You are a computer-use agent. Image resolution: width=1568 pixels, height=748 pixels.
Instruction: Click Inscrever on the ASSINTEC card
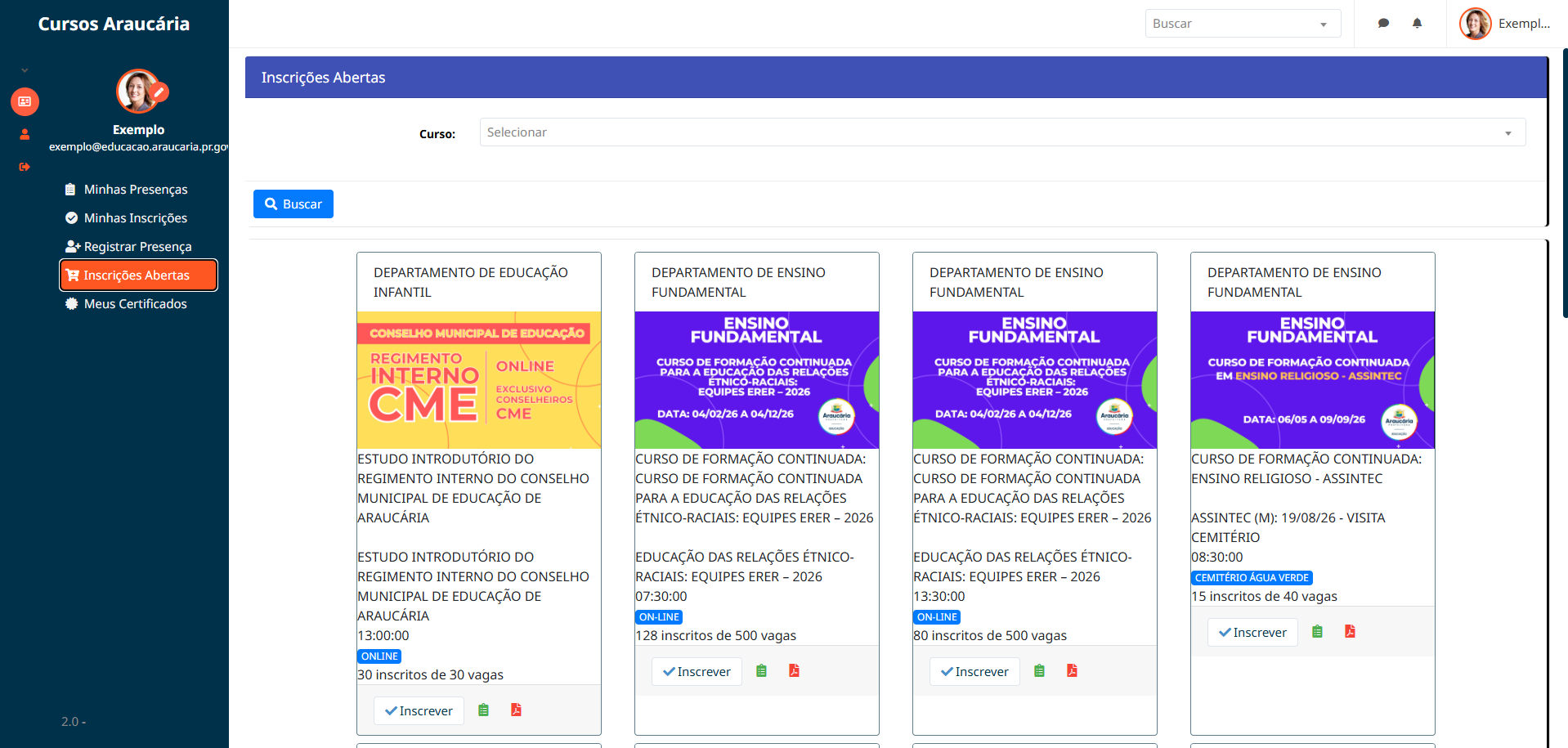click(1252, 633)
